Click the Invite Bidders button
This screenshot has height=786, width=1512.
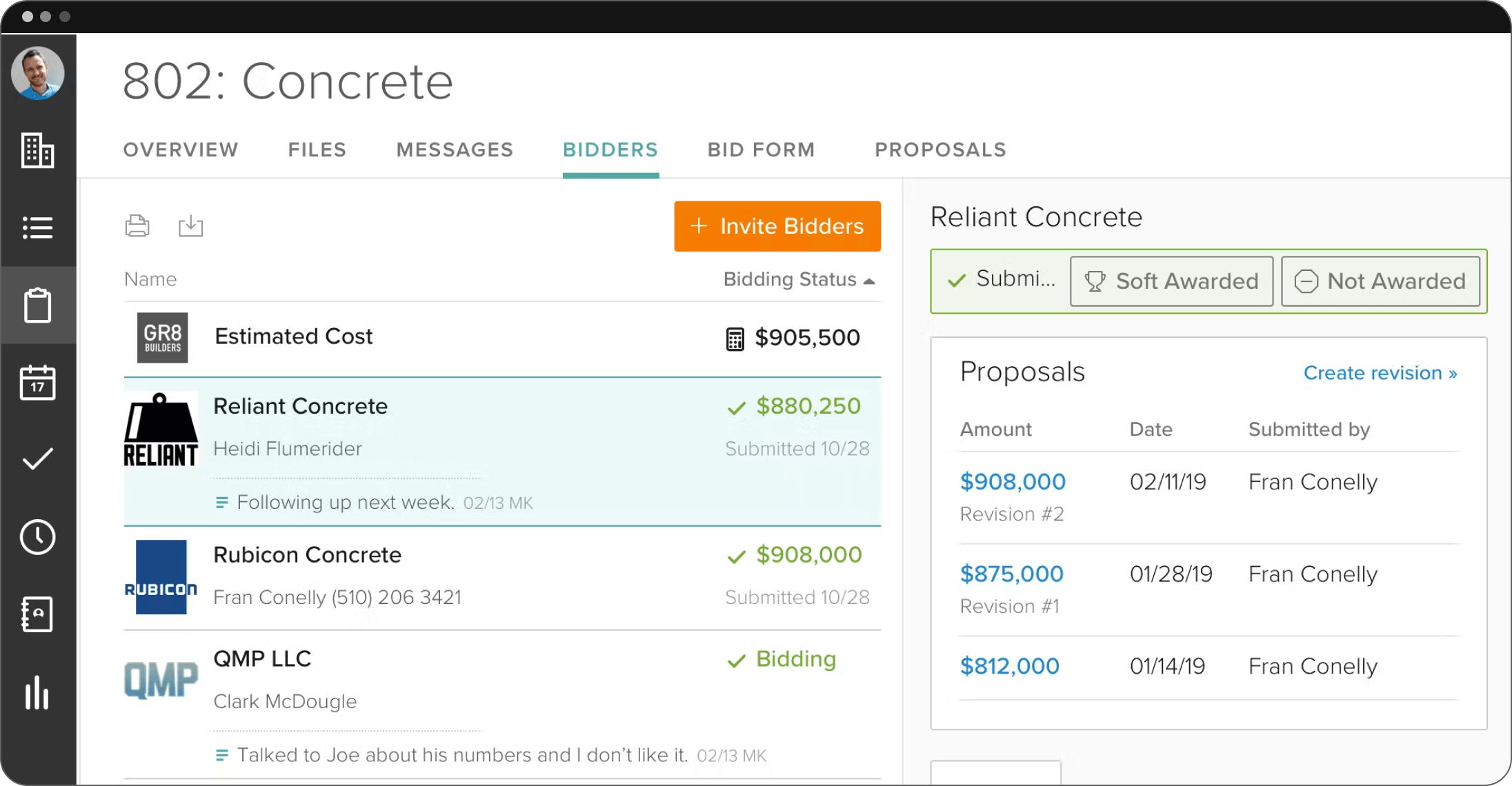coord(777,226)
